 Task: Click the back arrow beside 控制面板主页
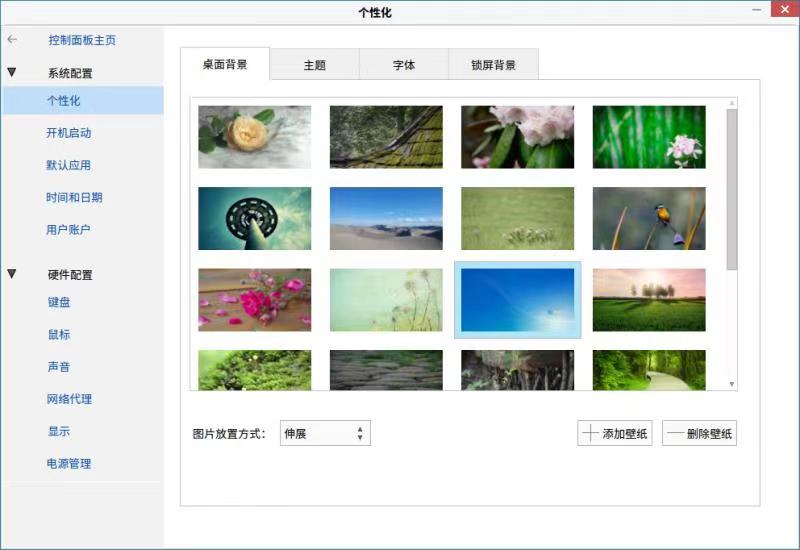pyautogui.click(x=12, y=40)
